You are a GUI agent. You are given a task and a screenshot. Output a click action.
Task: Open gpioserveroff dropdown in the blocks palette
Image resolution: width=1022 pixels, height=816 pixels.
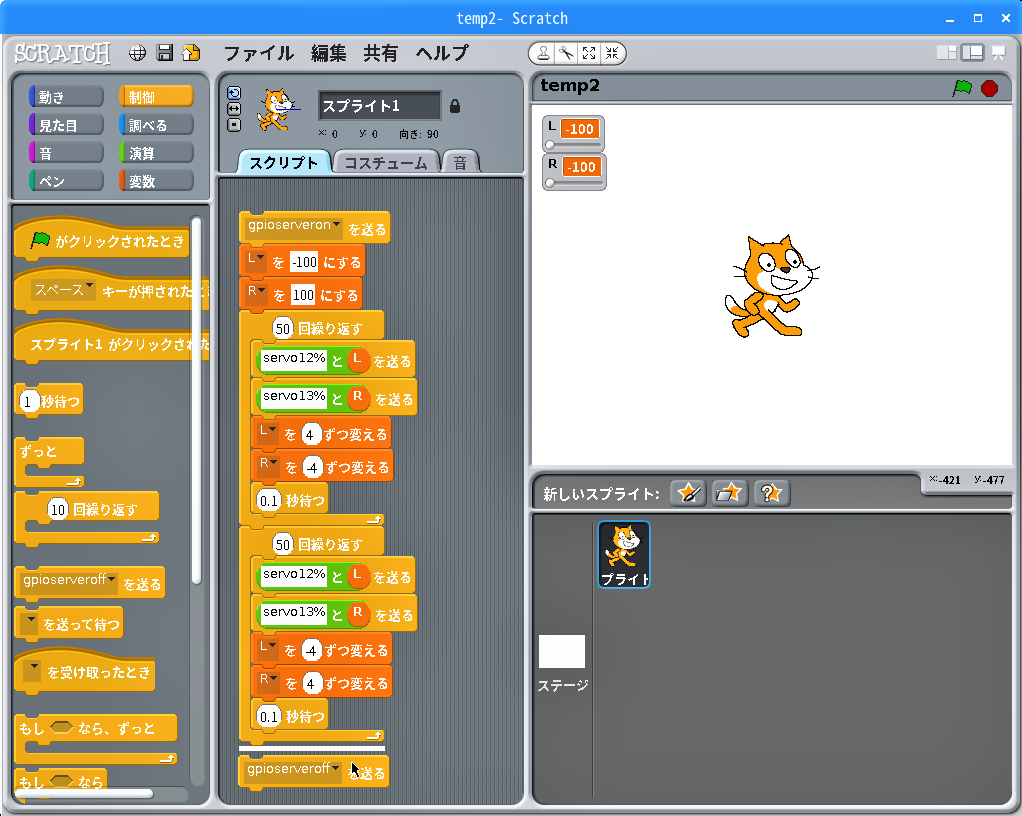(x=112, y=580)
